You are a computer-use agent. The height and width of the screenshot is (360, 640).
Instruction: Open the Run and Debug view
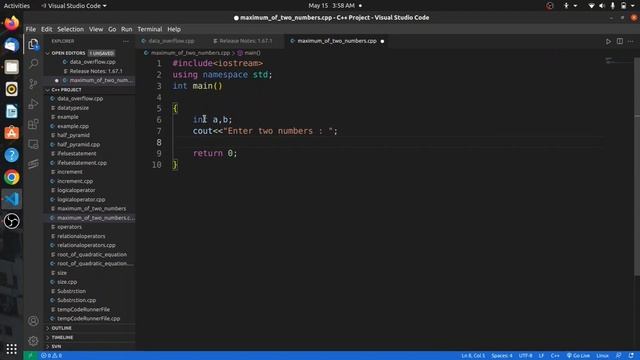coord(33,104)
